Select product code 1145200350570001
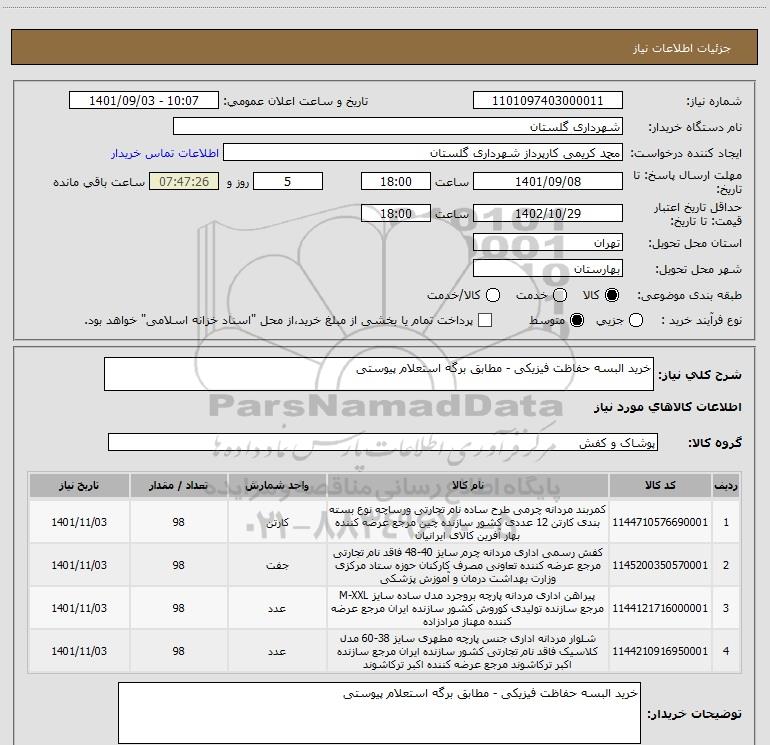The height and width of the screenshot is (745, 770). coord(660,565)
